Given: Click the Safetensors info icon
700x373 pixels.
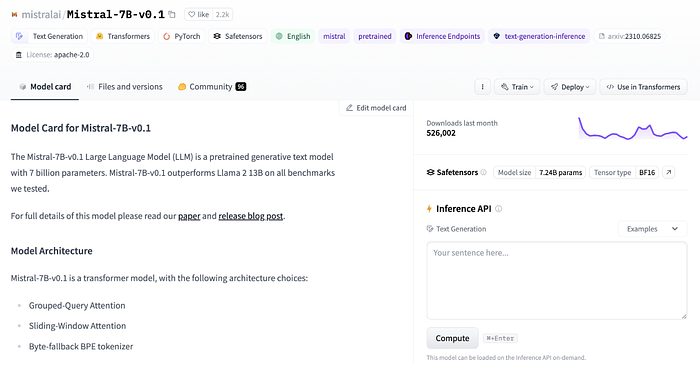Looking at the screenshot, I should (x=483, y=172).
